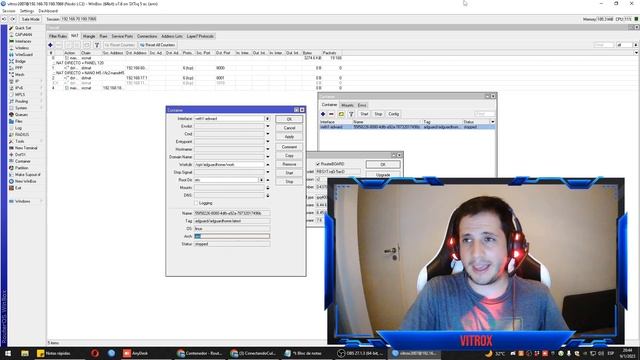Click Remove button in Container dialog

[289, 164]
